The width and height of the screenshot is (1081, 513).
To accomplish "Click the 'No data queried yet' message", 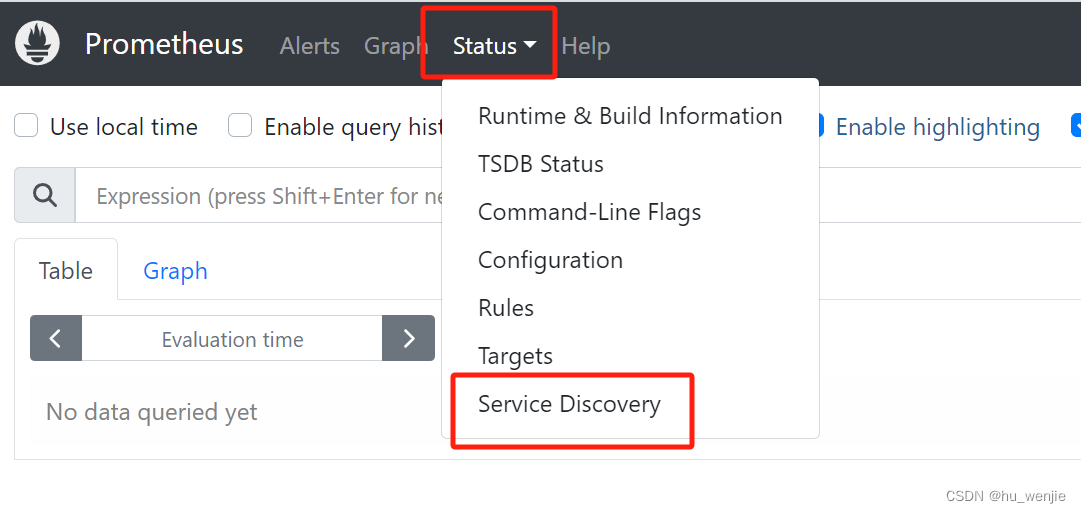I will 152,412.
